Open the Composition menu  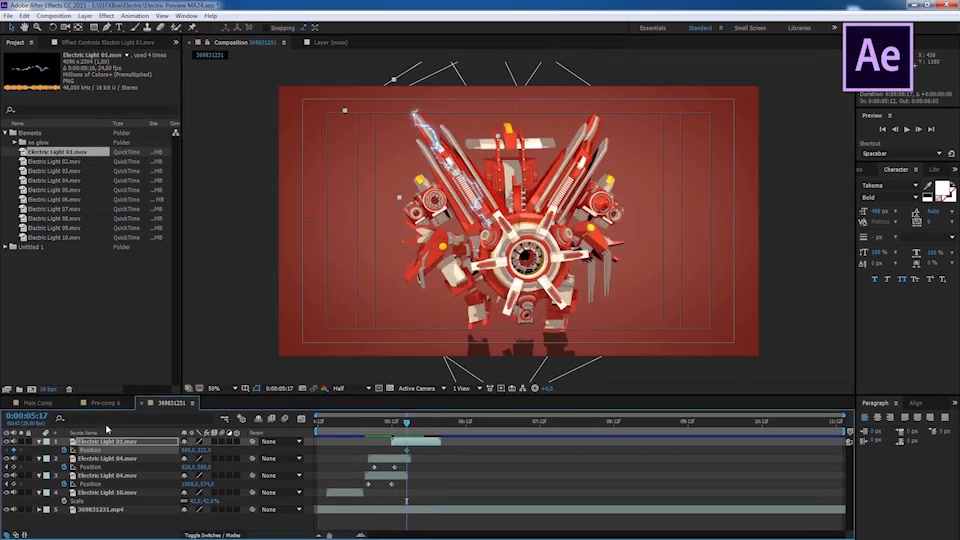[x=54, y=16]
